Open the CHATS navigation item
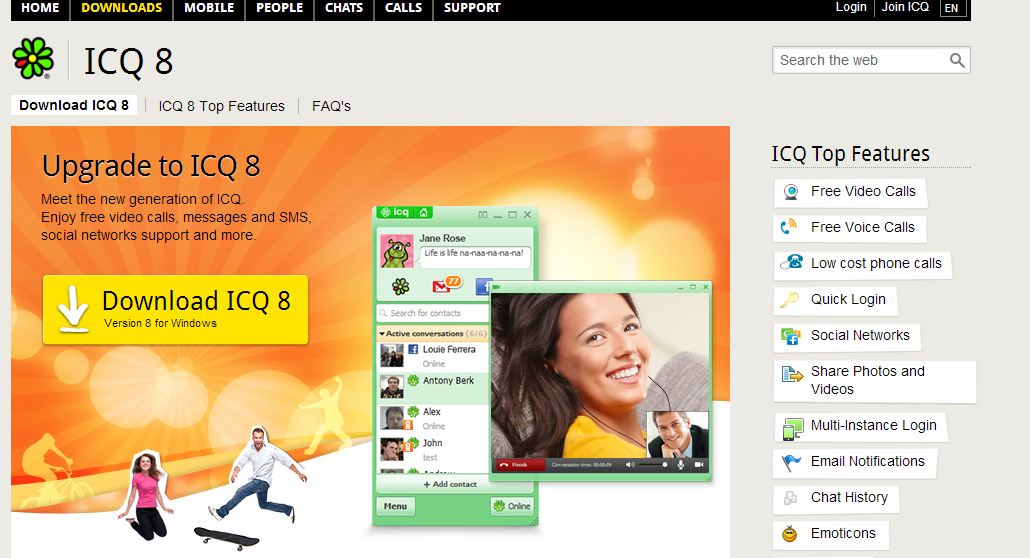This screenshot has width=1030, height=558. [344, 8]
